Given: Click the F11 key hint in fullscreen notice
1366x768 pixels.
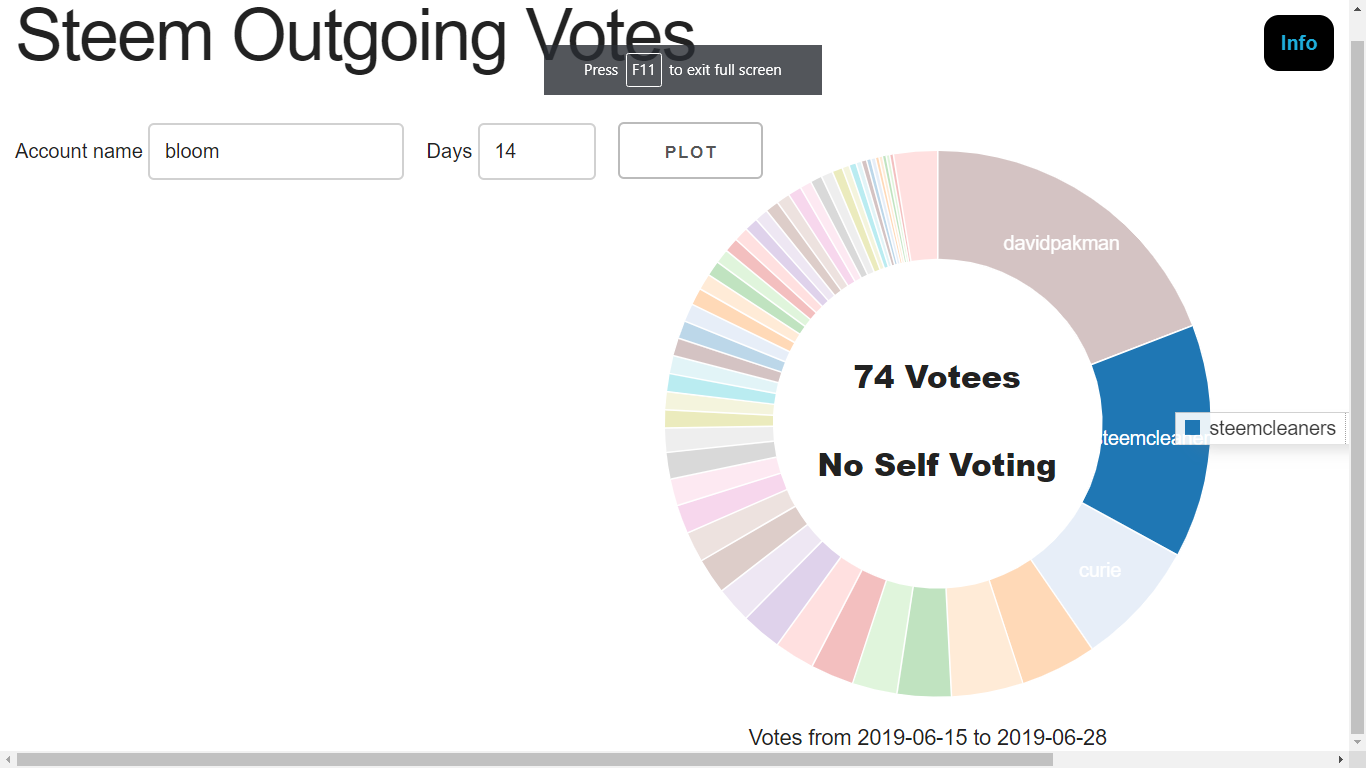Looking at the screenshot, I should tap(644, 70).
